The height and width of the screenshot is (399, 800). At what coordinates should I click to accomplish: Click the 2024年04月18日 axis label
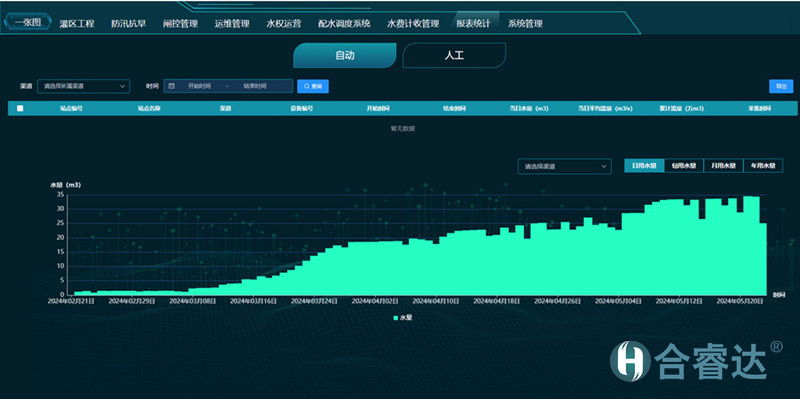pos(496,302)
